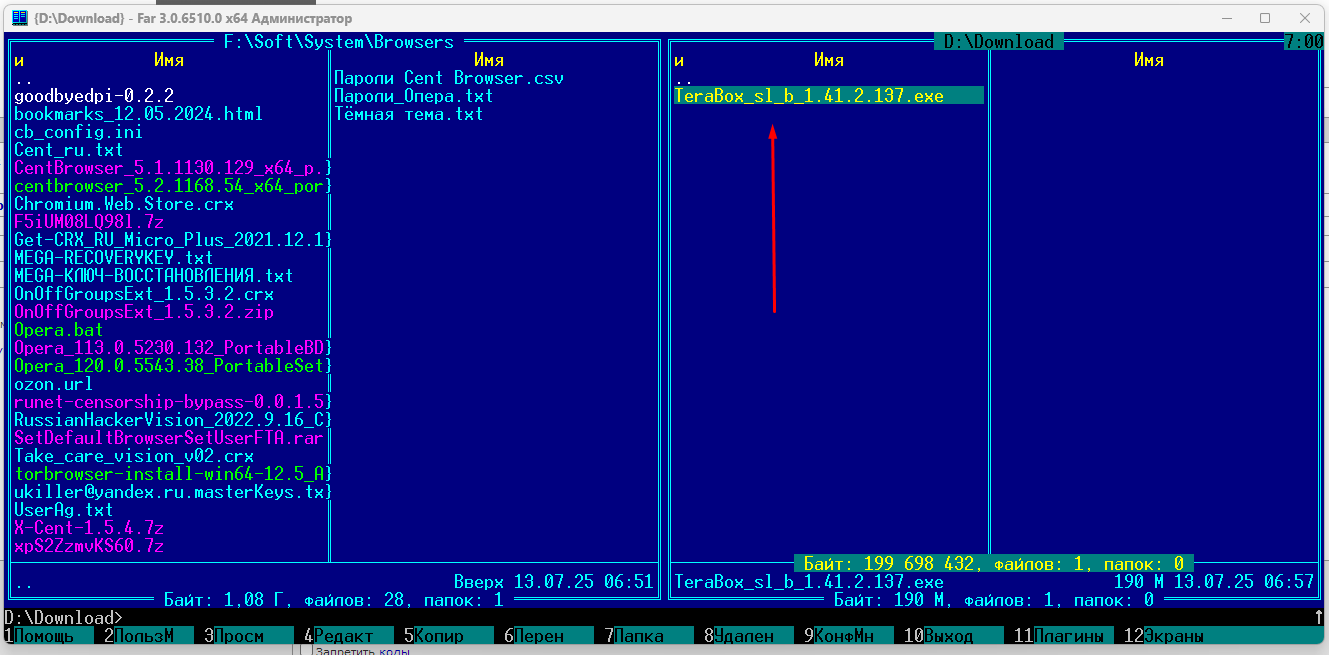The height and width of the screenshot is (655, 1329).
Task: Select SetDefaultBrowserSetUserFTA.rar archive
Action: [171, 438]
